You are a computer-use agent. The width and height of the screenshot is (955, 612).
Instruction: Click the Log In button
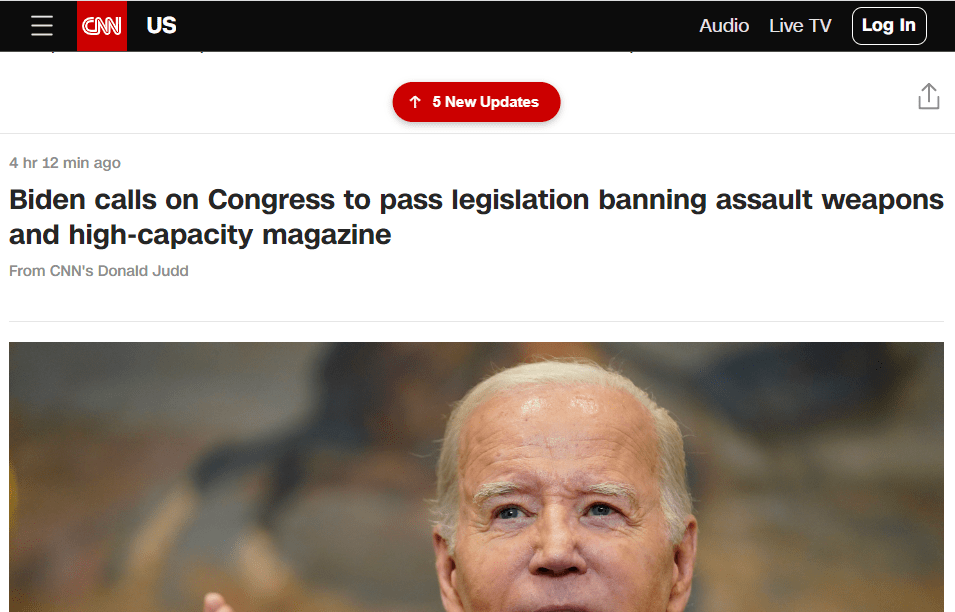[889, 26]
